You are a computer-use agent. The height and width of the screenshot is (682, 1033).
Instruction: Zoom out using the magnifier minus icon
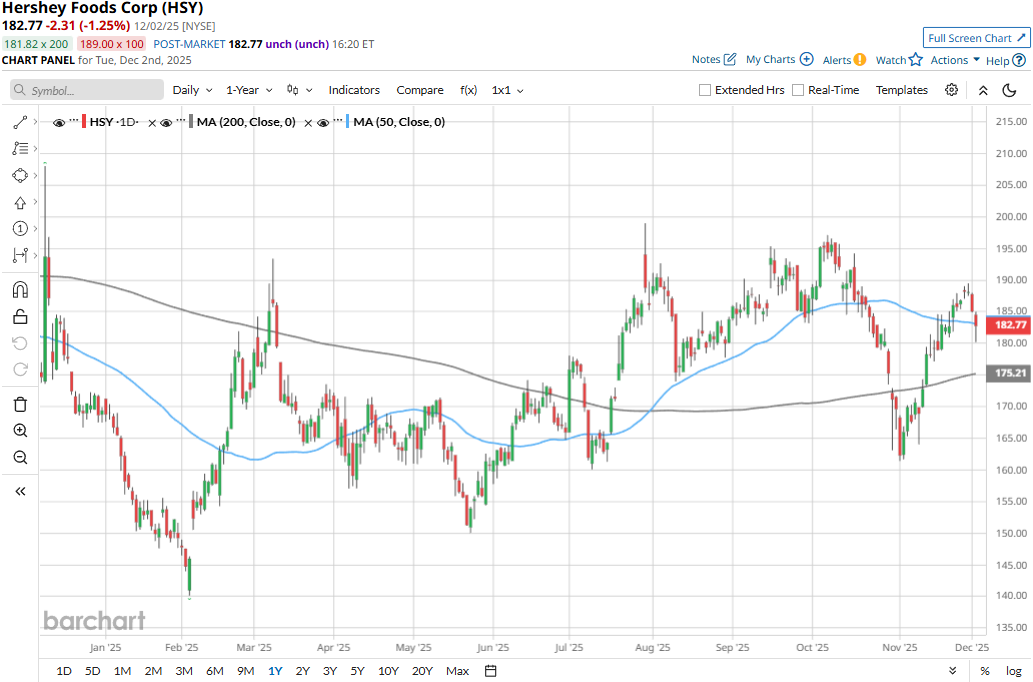tap(20, 457)
